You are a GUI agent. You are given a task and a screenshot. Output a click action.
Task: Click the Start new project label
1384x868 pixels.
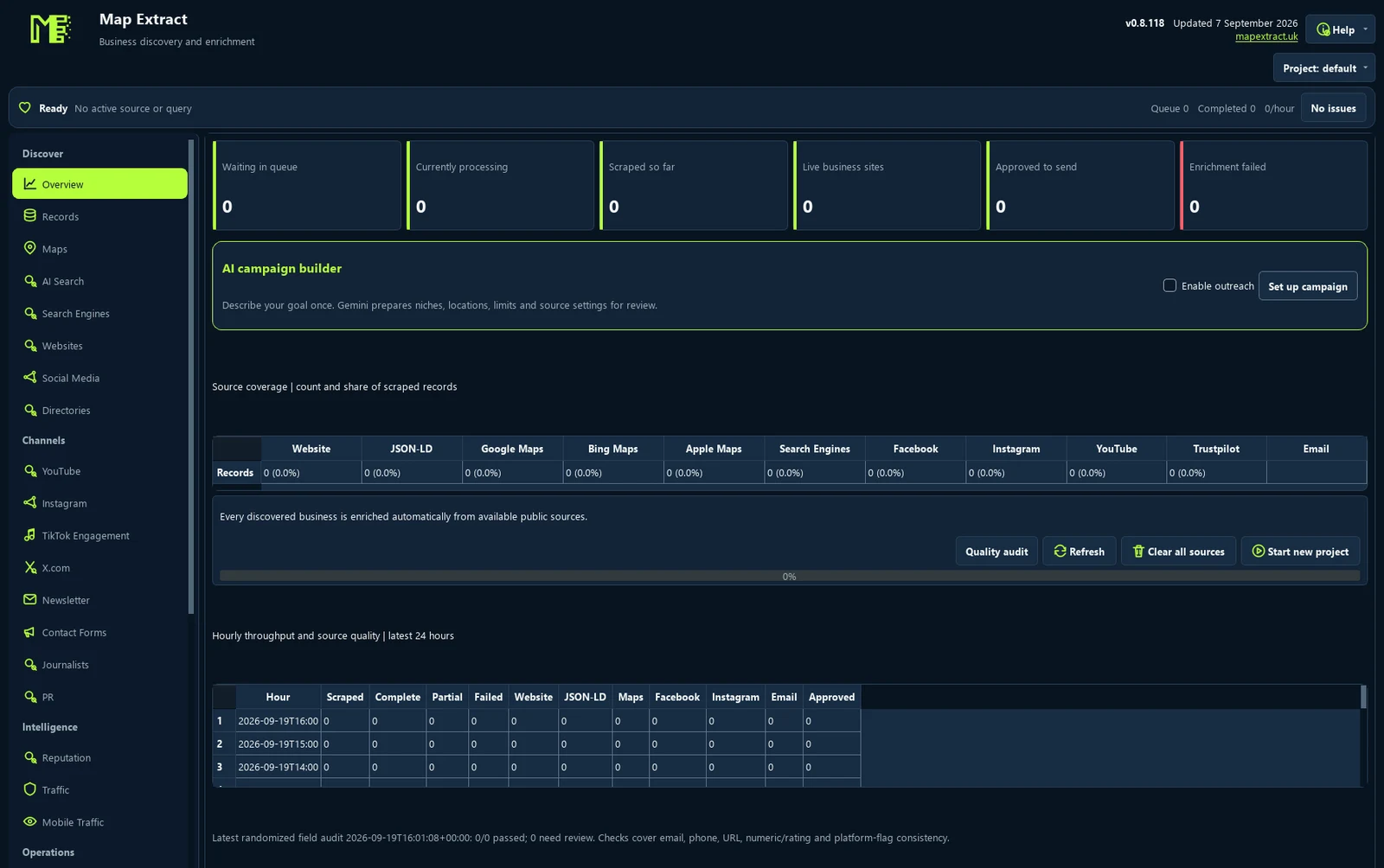pos(1308,552)
